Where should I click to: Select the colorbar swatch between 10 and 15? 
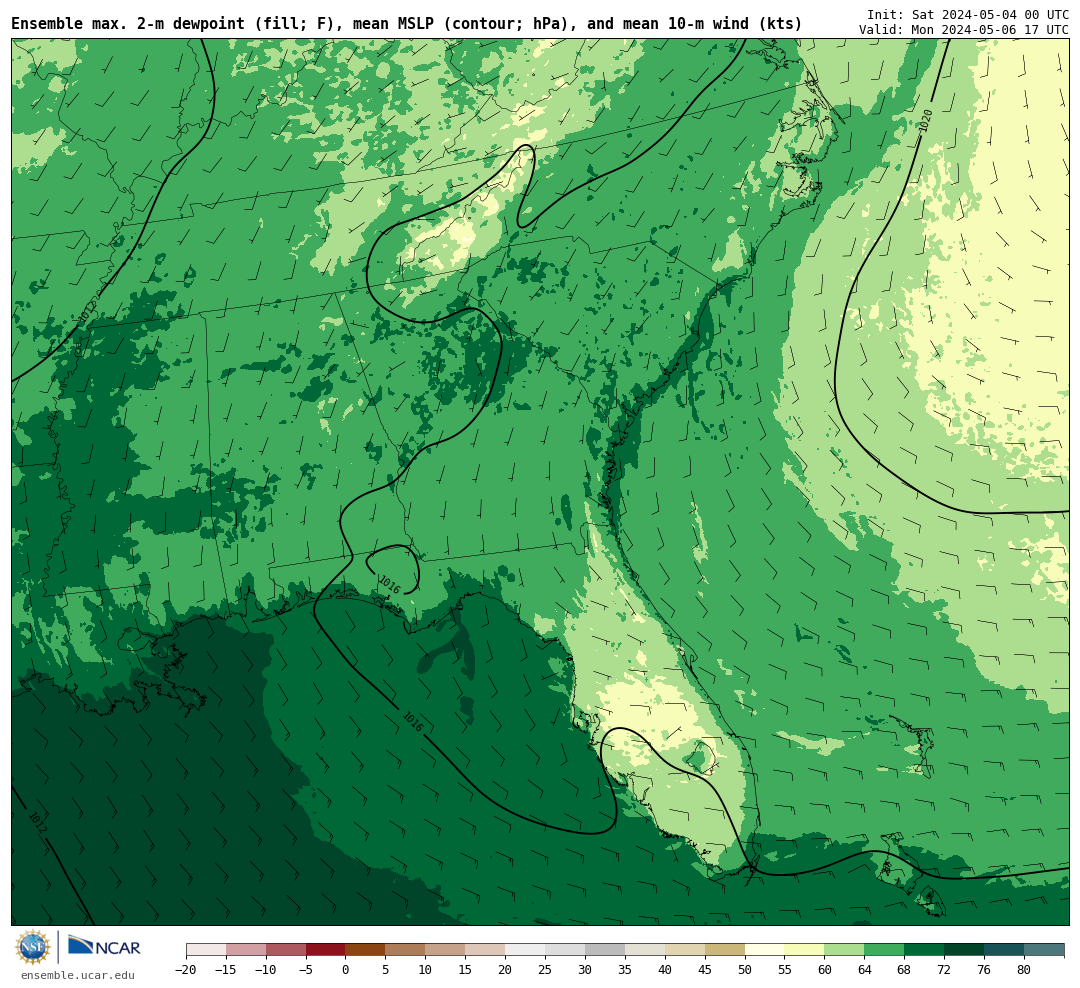446,950
